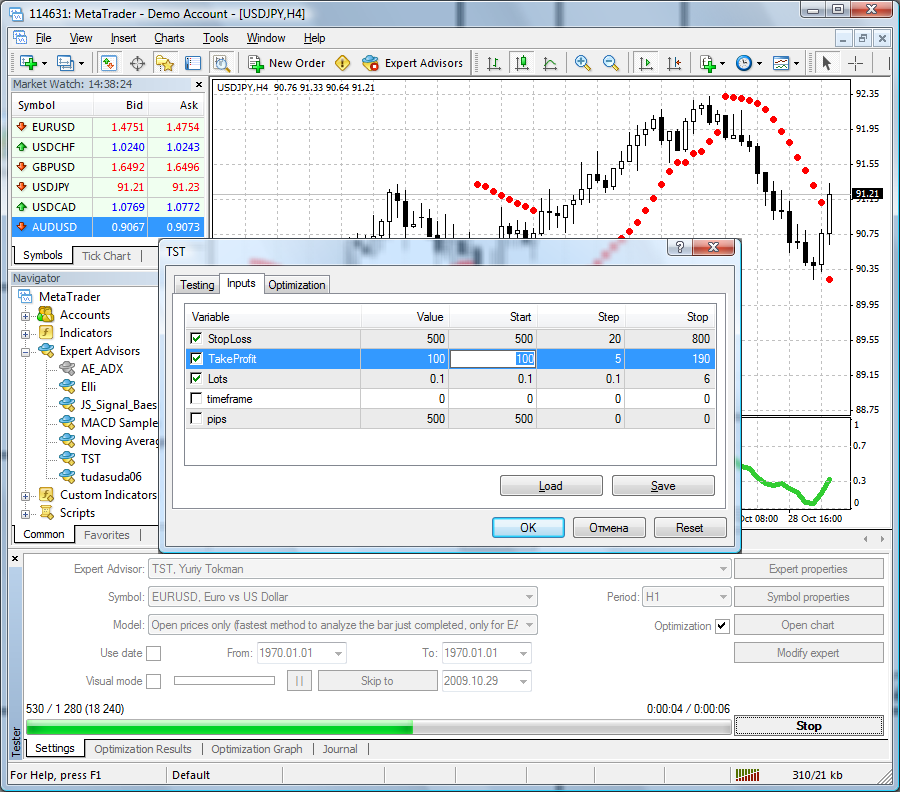
Task: Select the AUDUSD row in Market Watch
Action: (108, 227)
